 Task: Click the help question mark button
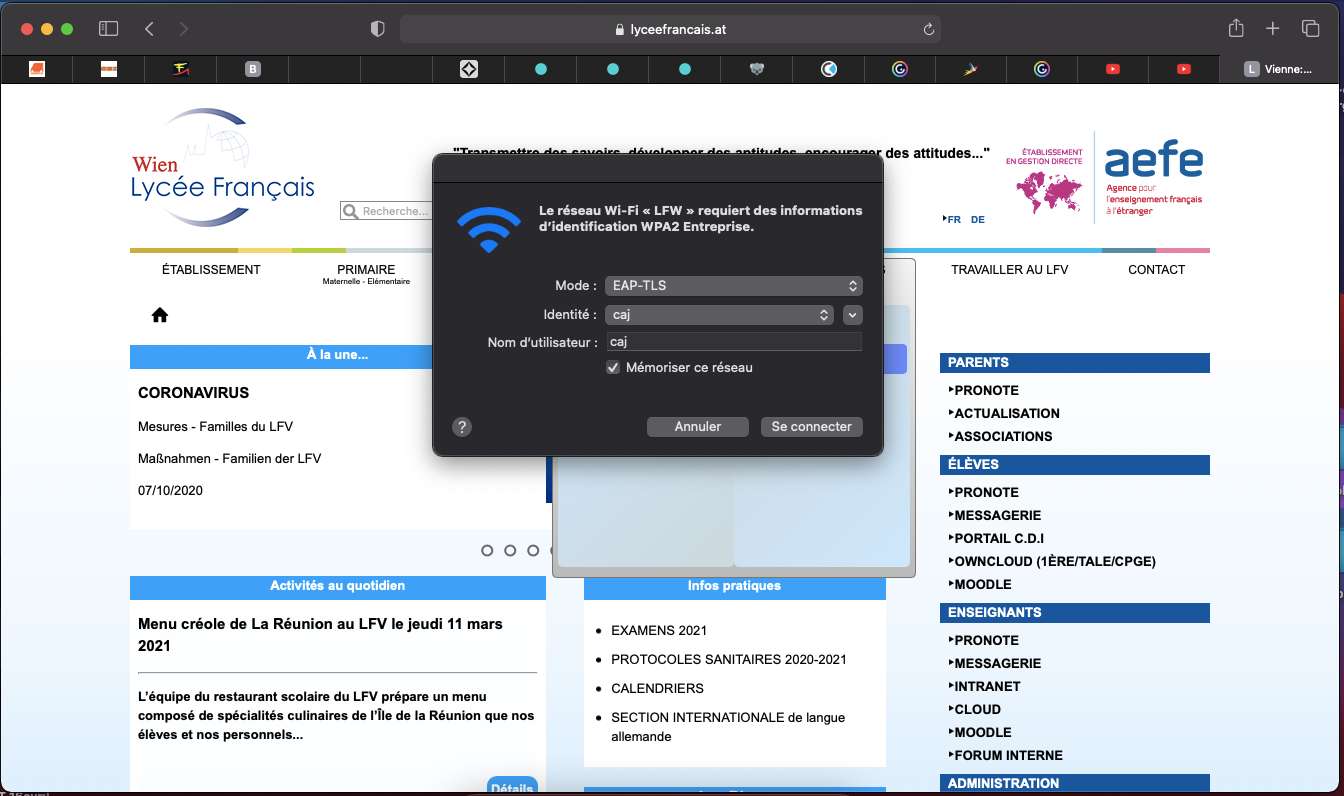tap(461, 427)
